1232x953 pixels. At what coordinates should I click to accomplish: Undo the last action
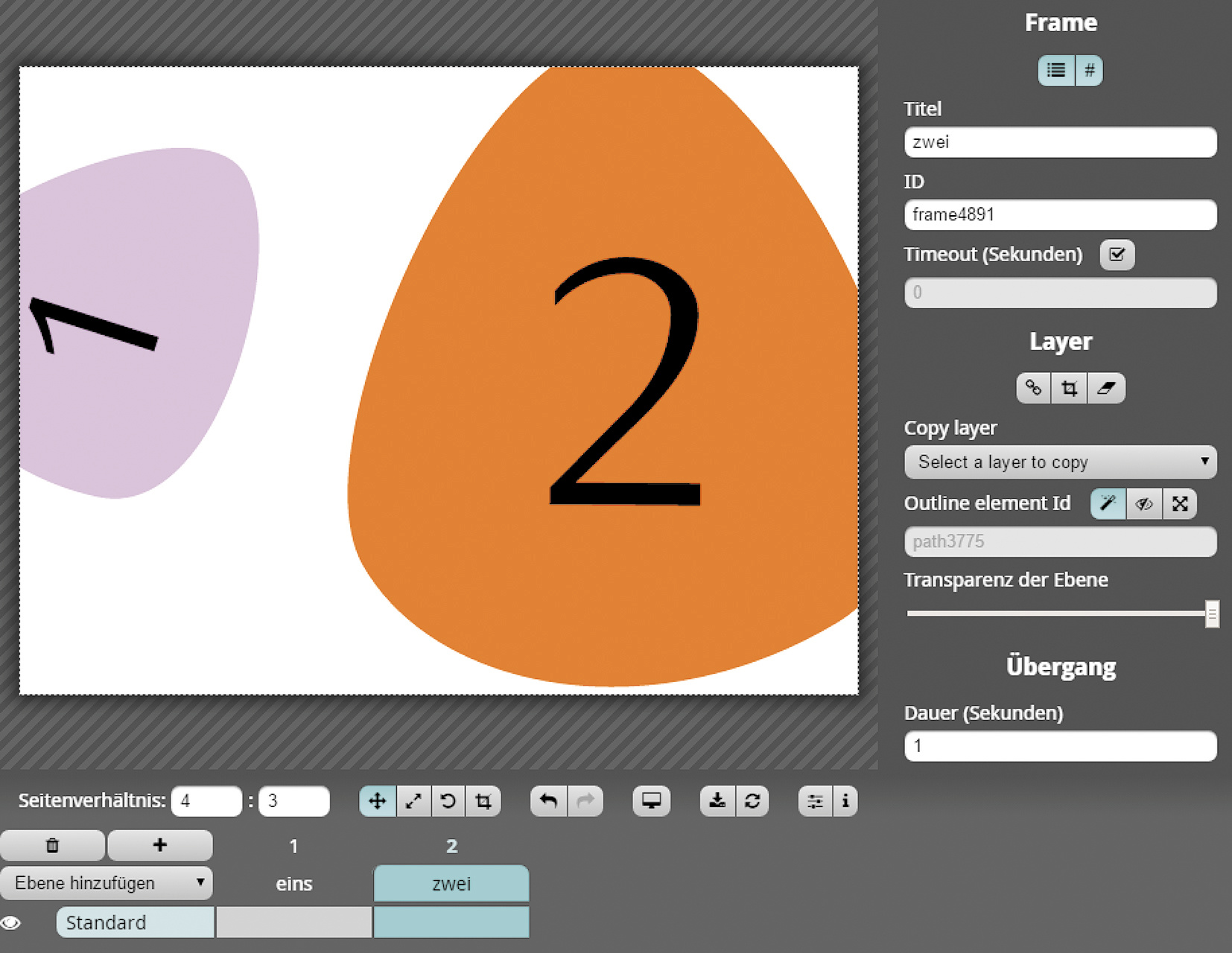pos(549,801)
